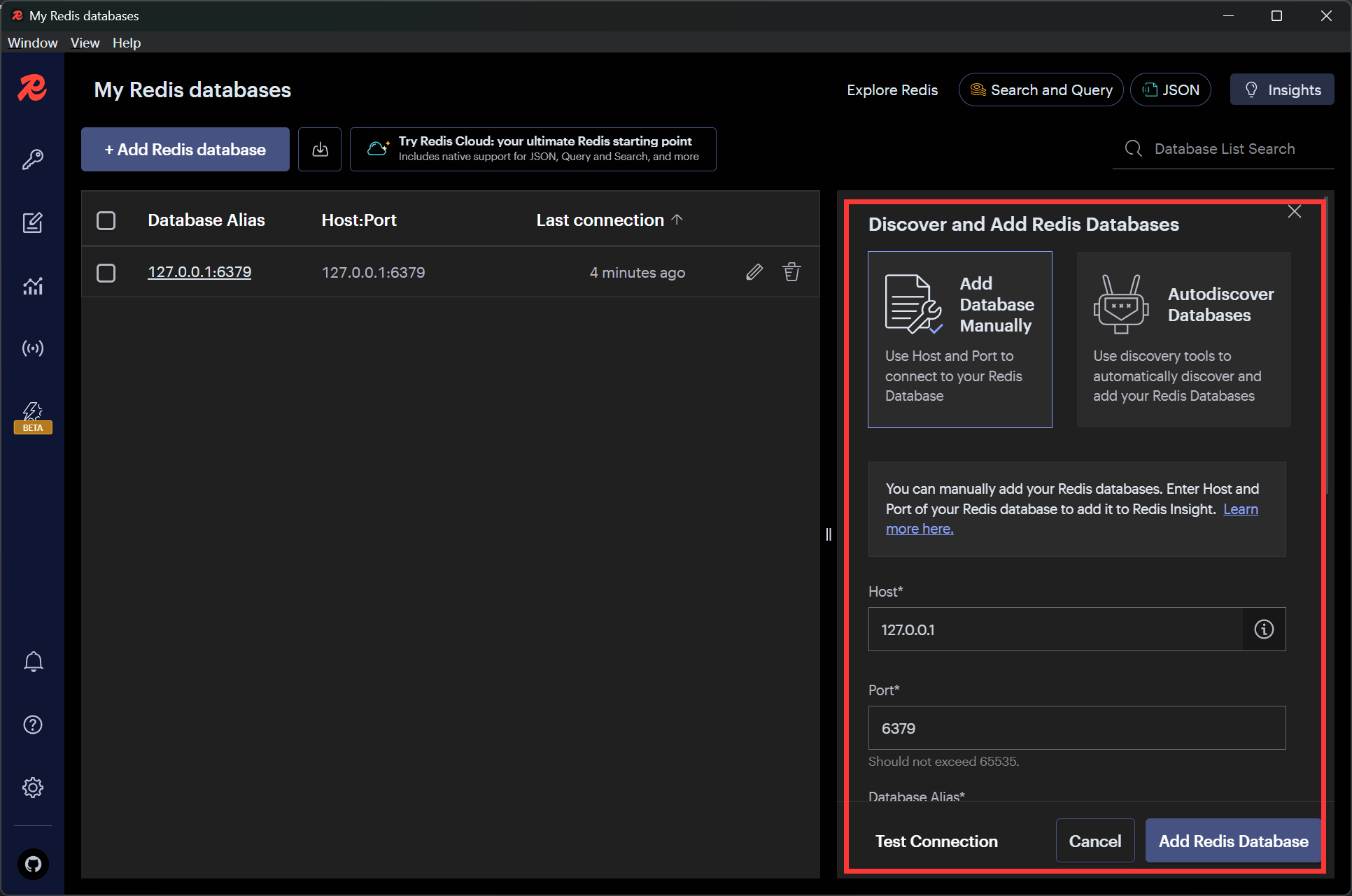The image size is (1352, 896).
Task: Check the select-all databases checkbox in header
Action: coord(106,220)
